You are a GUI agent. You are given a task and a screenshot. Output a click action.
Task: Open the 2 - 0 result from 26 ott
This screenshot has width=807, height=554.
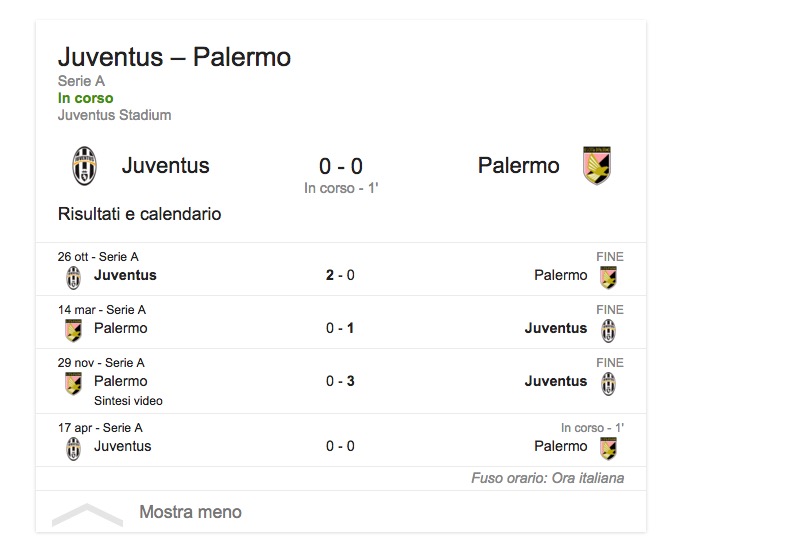pos(340,275)
